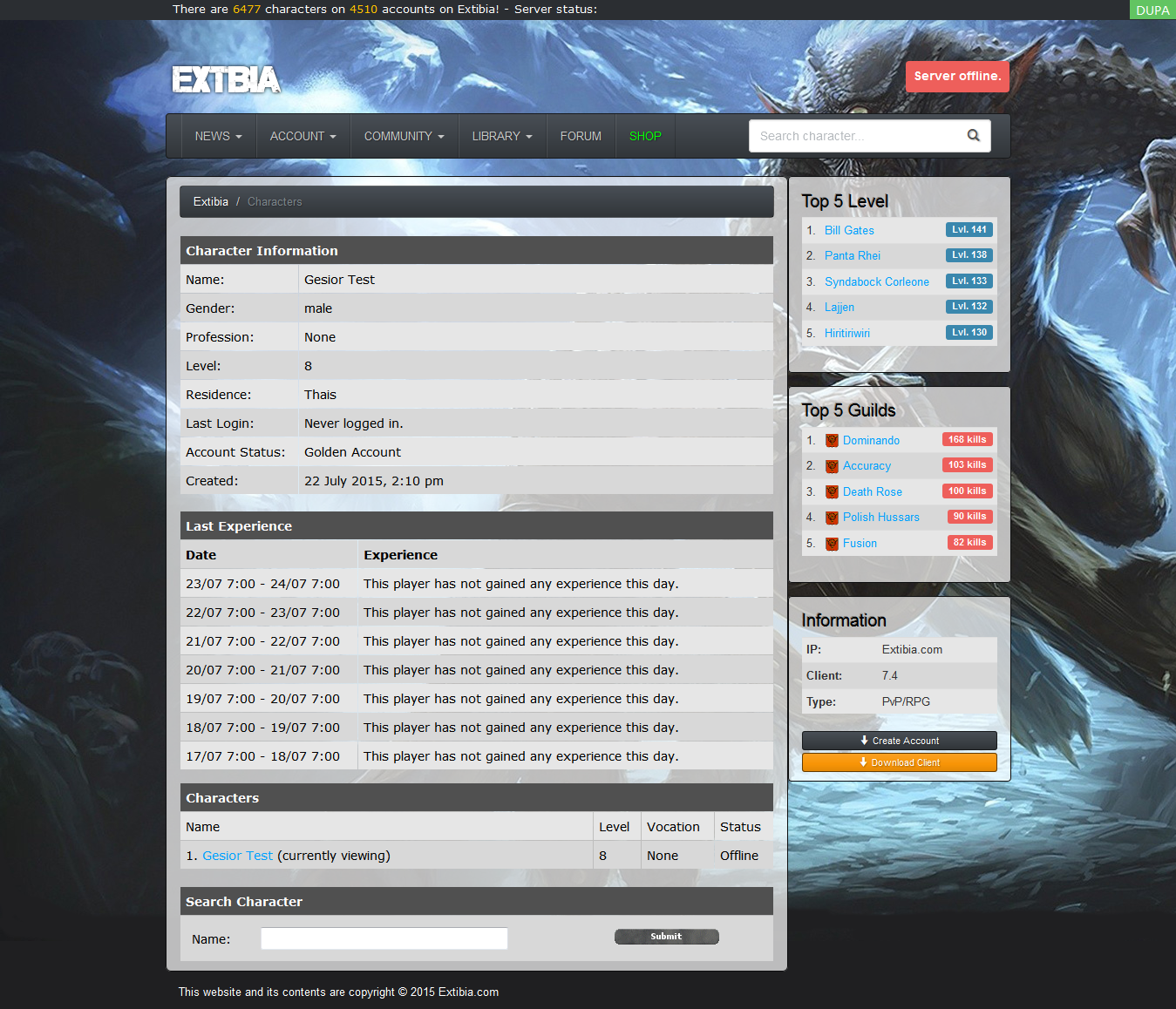Click the Submit button

[667, 937]
